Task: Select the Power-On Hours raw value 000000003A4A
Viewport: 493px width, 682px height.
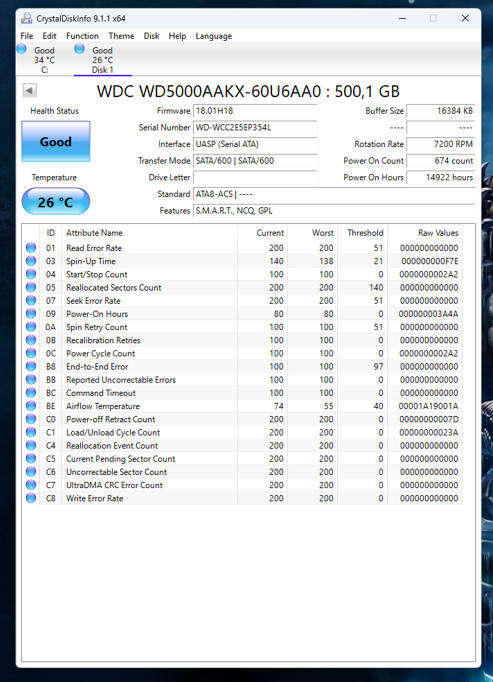Action: (428, 314)
